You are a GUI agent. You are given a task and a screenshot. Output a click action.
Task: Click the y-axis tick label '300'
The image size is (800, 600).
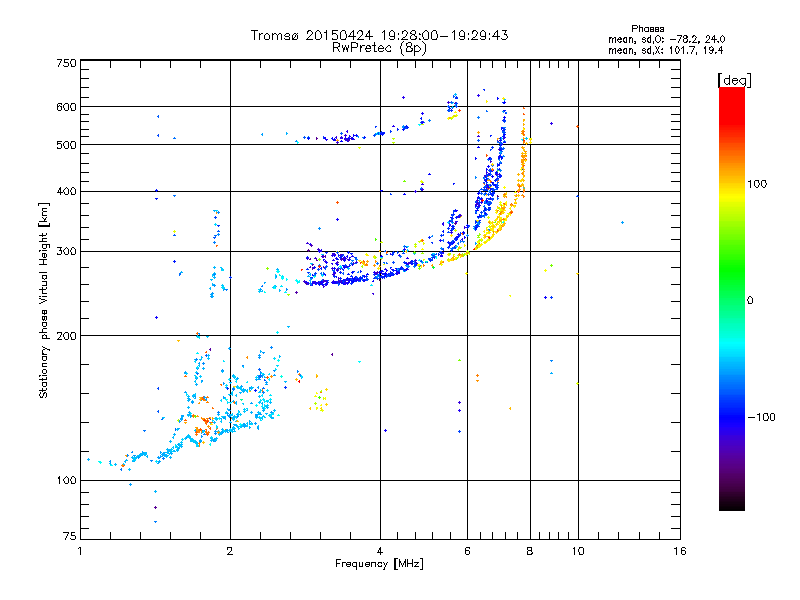pos(66,252)
